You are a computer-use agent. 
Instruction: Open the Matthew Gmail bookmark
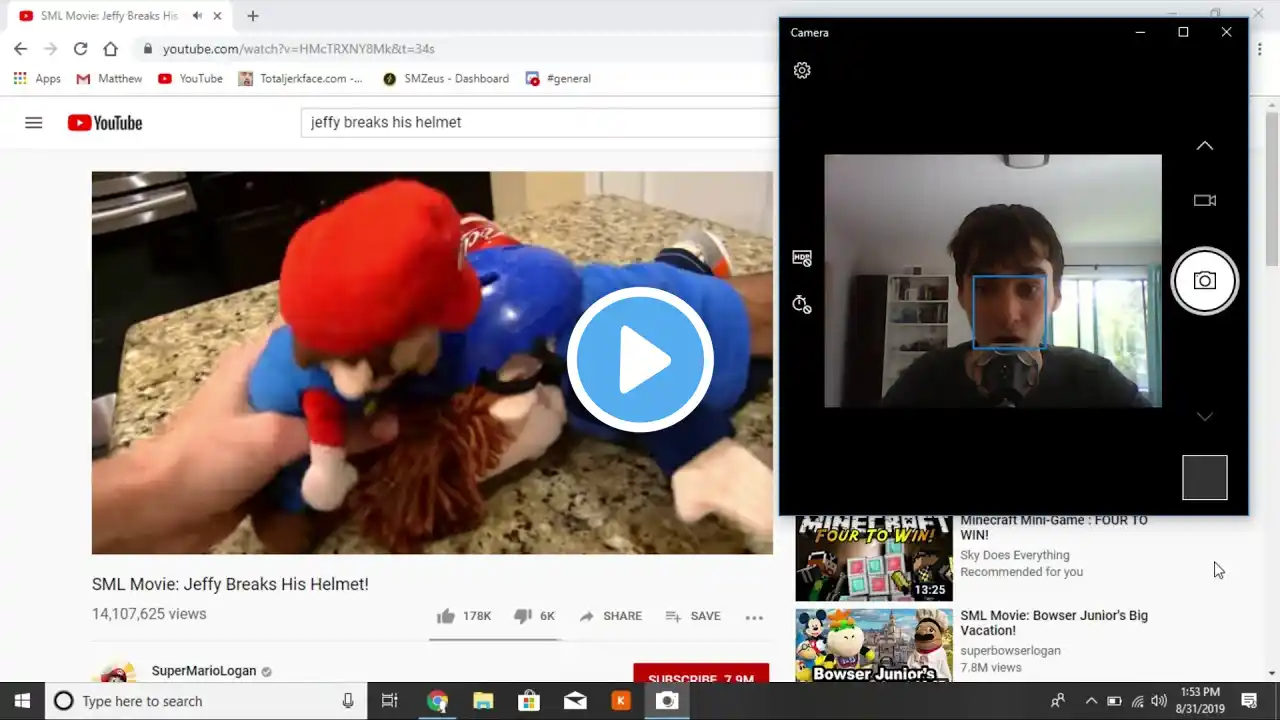[109, 78]
